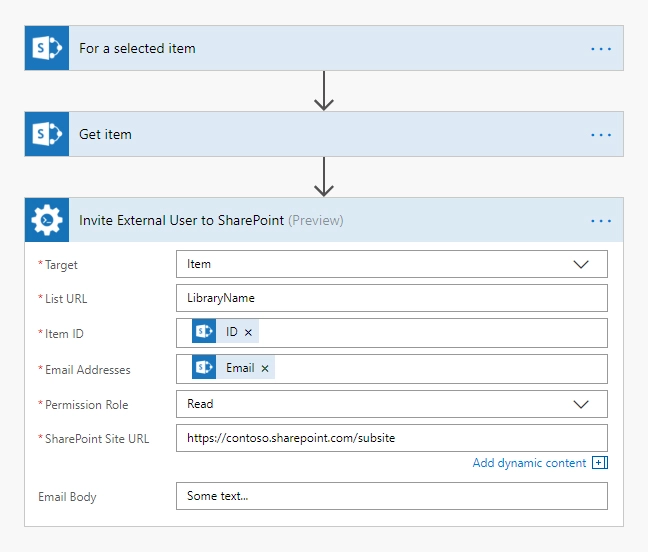Screen dimensions: 648x552
Task: Expand the 'For a selected item' trigger card
Action: point(324,48)
